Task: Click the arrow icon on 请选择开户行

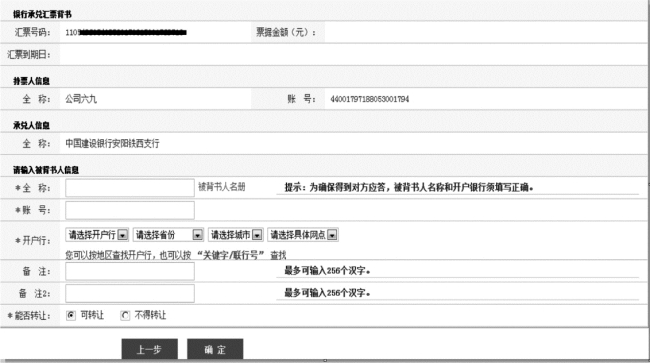Action: coord(123,235)
